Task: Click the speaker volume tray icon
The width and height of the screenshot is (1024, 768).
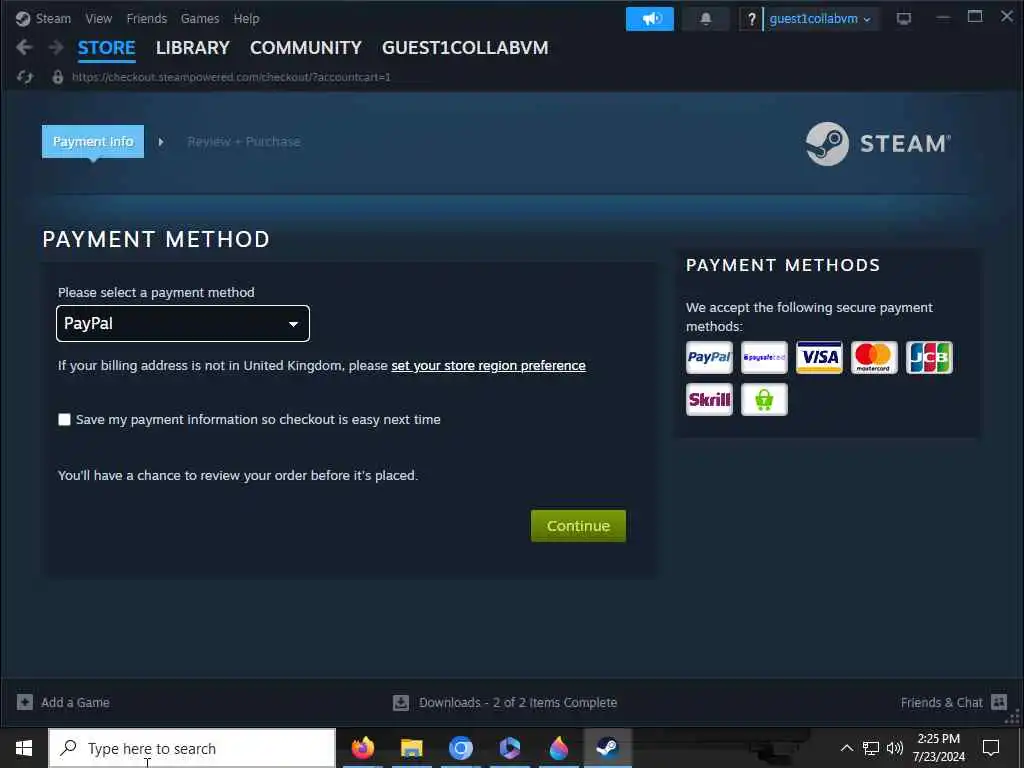Action: 895,748
